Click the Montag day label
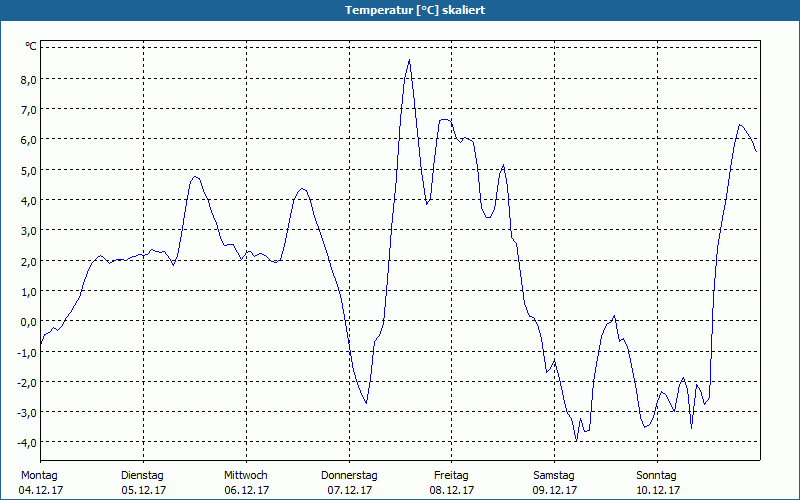This screenshot has width=800, height=500. (x=39, y=476)
